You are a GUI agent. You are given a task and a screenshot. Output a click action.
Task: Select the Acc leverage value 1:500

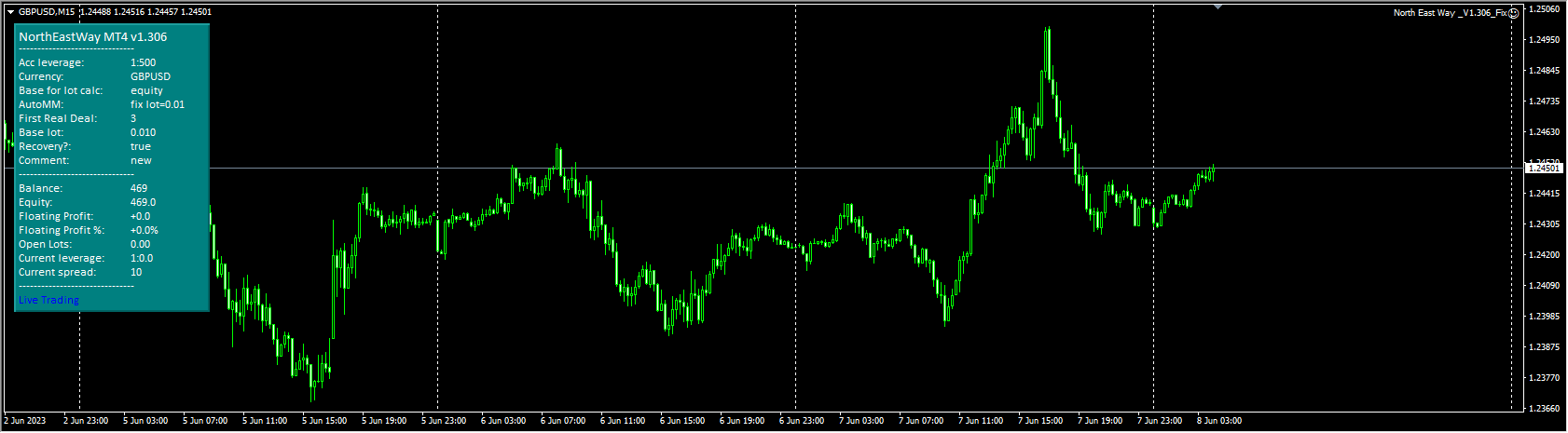point(144,62)
